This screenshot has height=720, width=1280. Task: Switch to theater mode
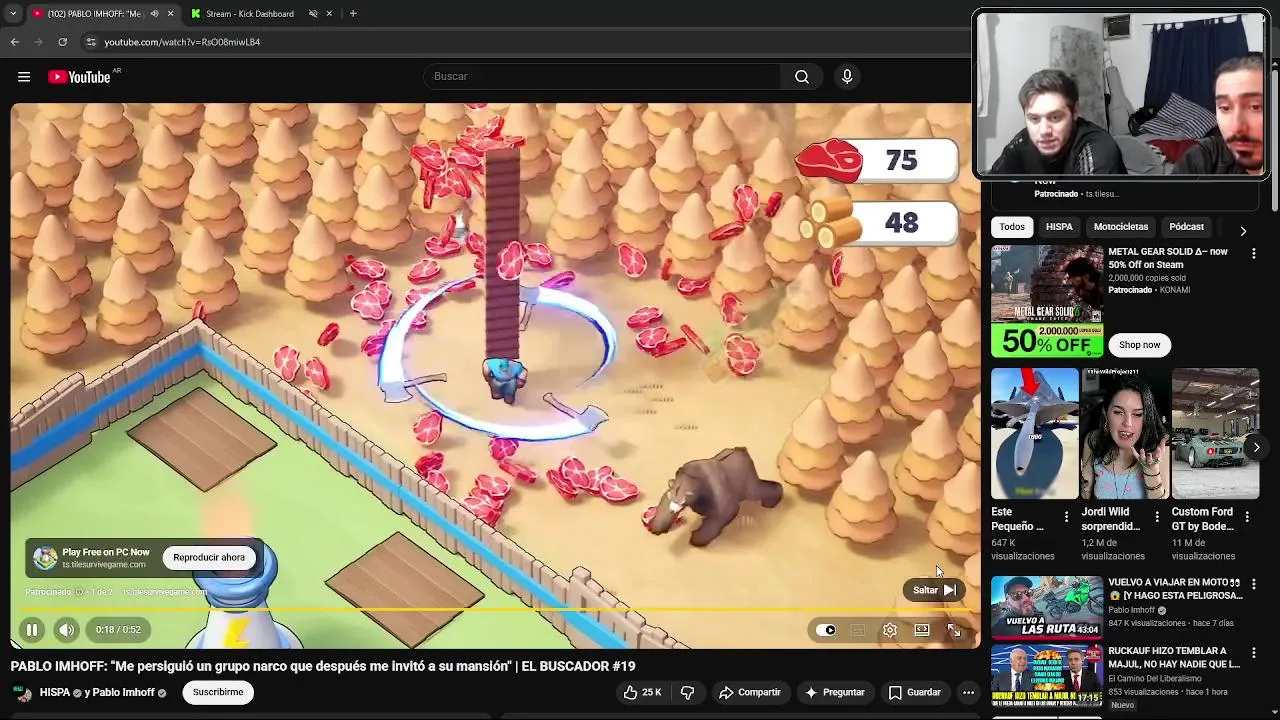922,630
